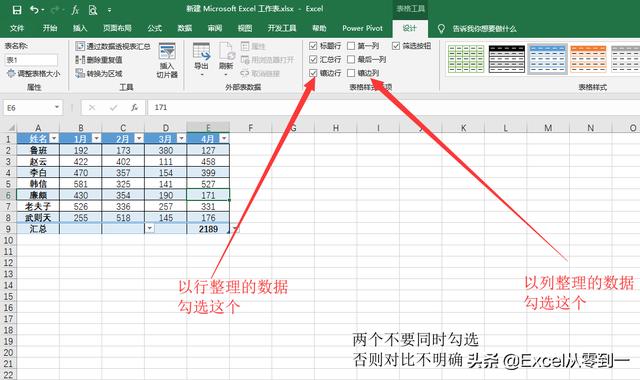Open the filter dropdown on 姓名 header

pos(54,138)
